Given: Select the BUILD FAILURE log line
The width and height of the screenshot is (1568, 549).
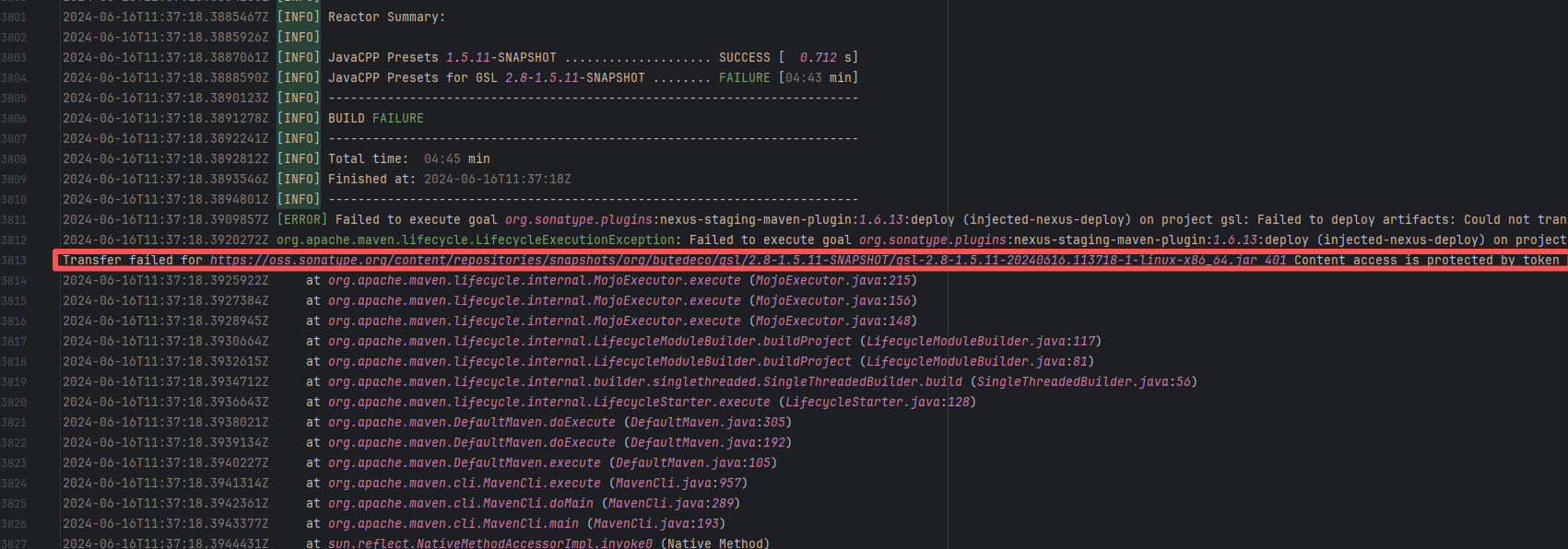Looking at the screenshot, I should [x=376, y=119].
